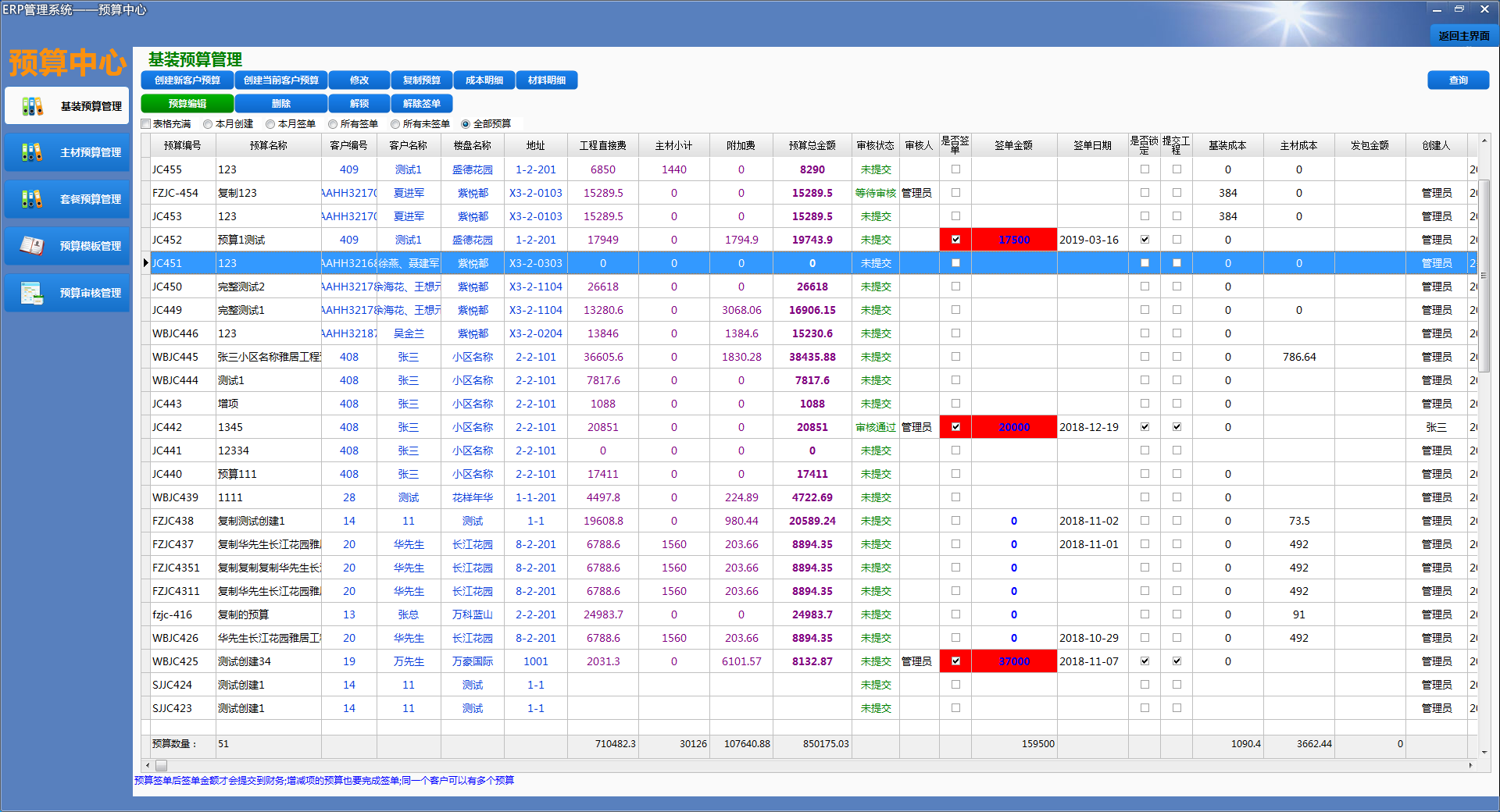
Task: Open 预算审核管理 sidebar module
Action: pos(67,293)
